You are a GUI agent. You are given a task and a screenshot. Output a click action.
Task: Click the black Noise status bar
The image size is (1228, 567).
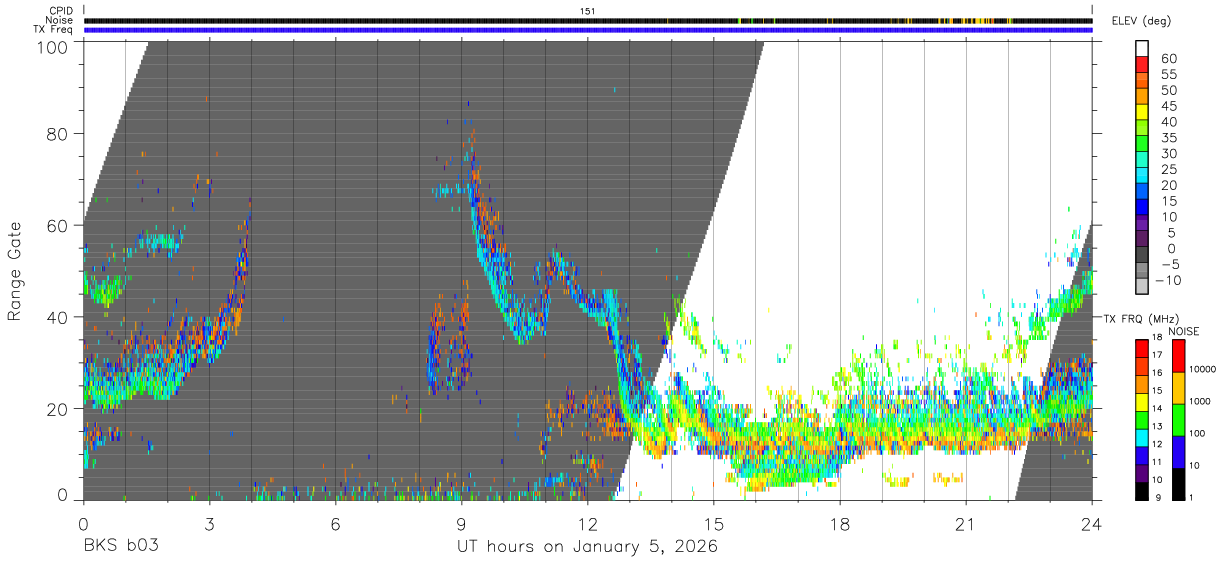click(588, 20)
